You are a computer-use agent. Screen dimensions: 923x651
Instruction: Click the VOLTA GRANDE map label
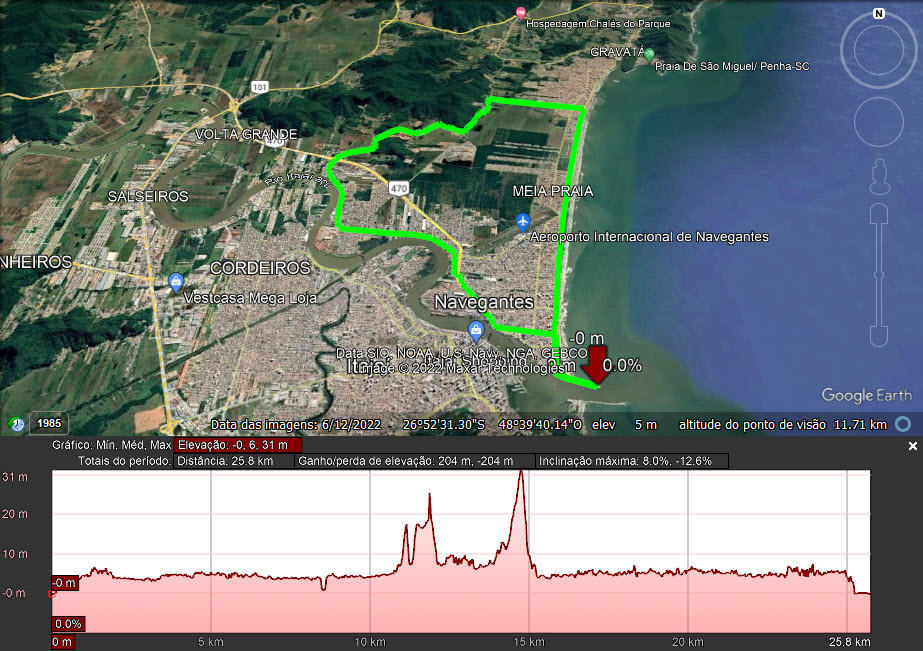pos(246,134)
